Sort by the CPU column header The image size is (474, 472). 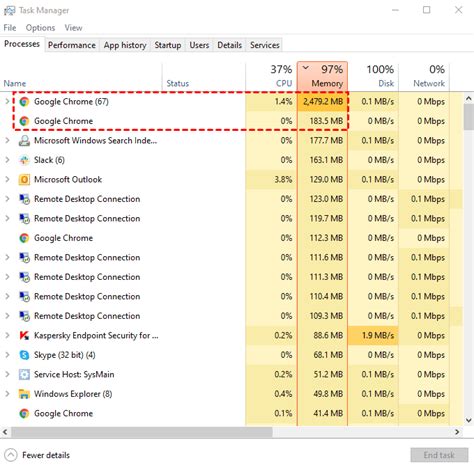(x=271, y=77)
